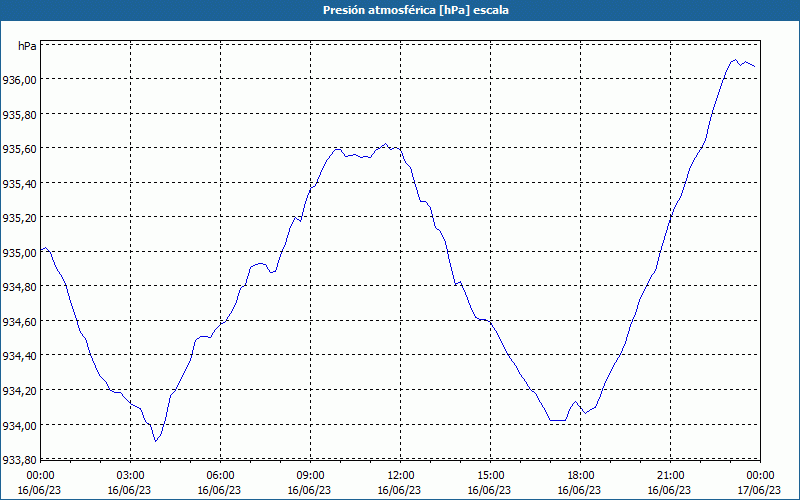The width and height of the screenshot is (800, 500).
Task: Click the 06:00 time axis label
Action: pos(220,476)
